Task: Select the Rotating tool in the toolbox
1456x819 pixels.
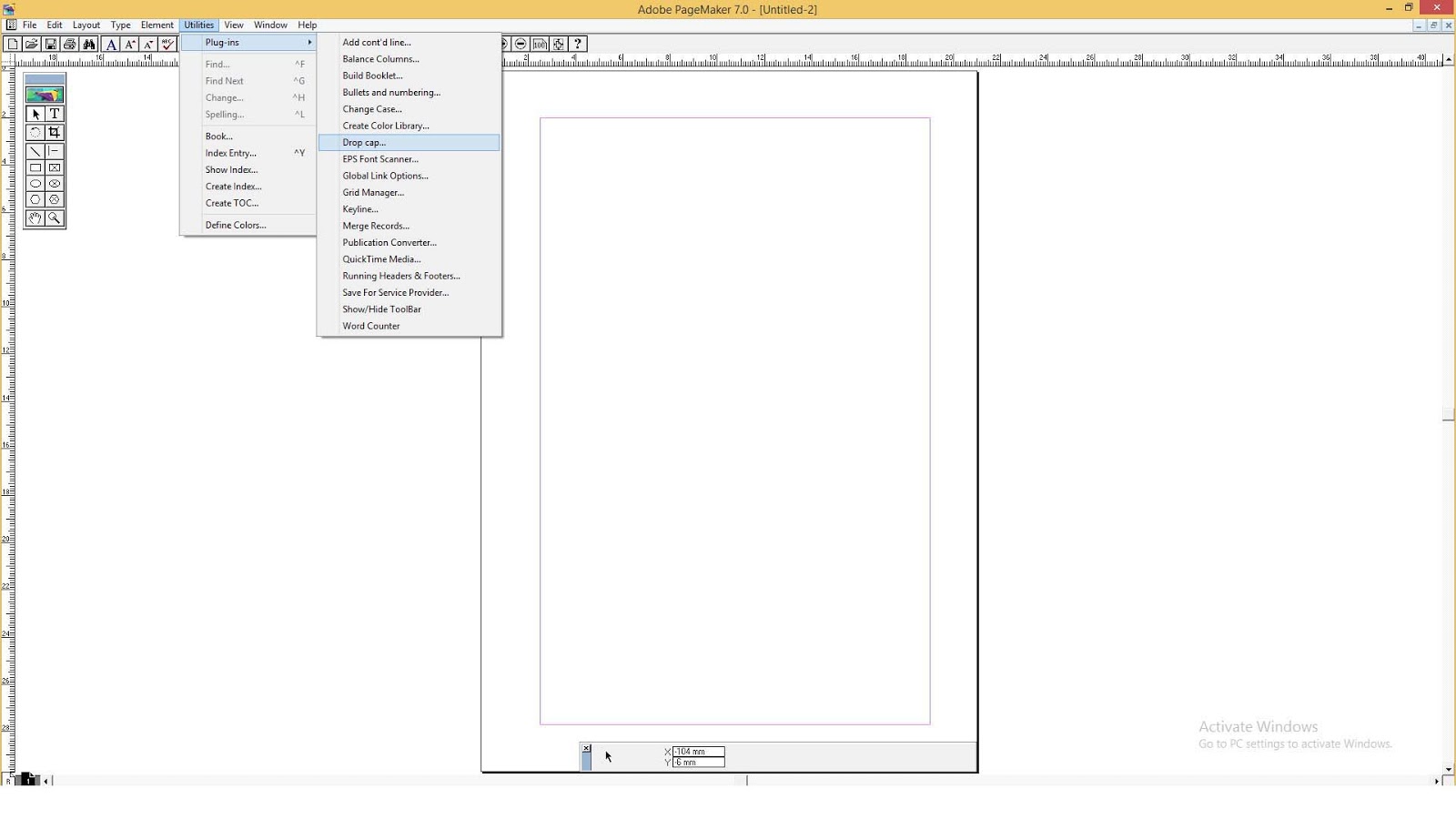Action: pyautogui.click(x=35, y=132)
